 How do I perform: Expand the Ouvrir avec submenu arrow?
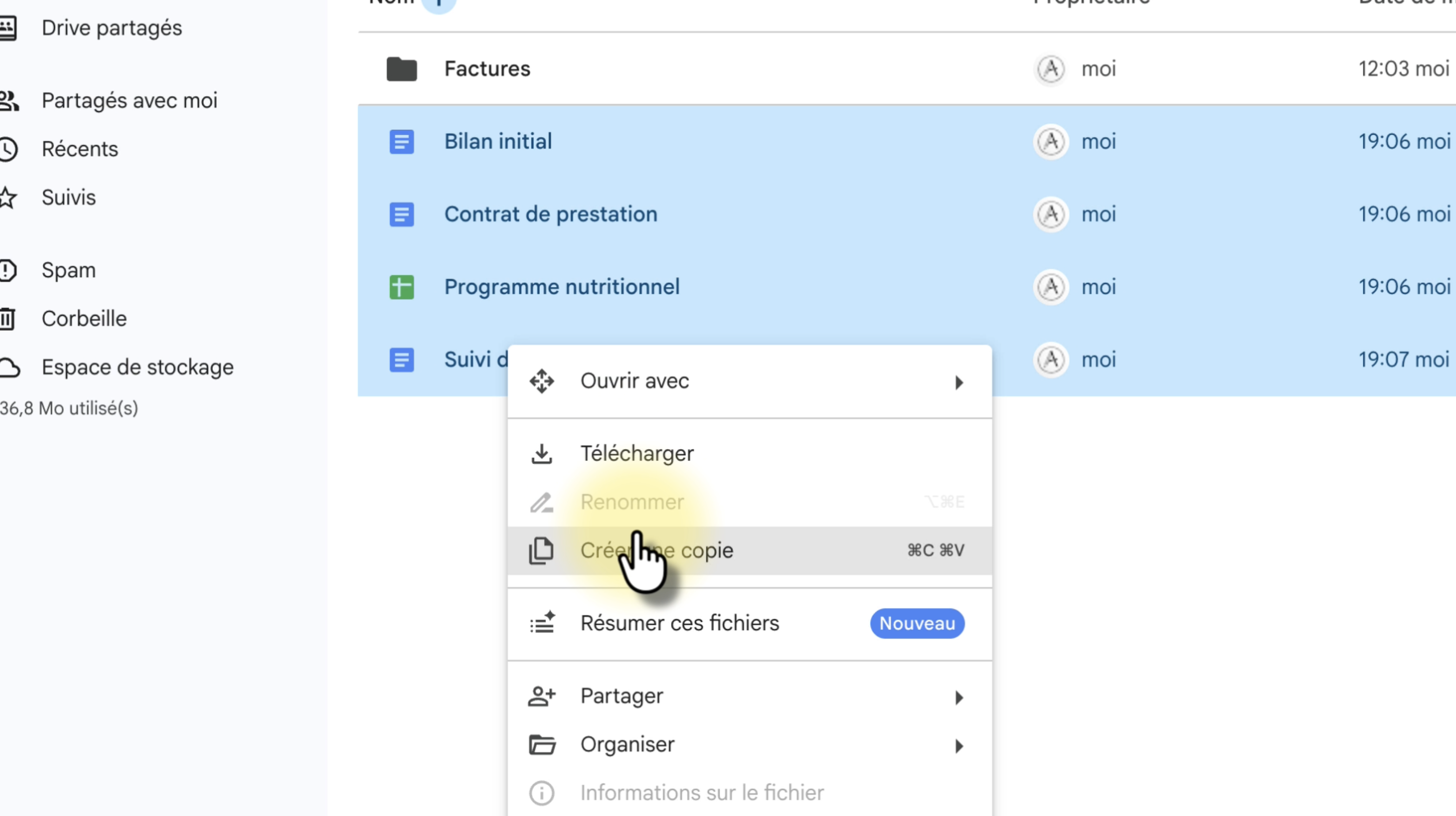point(959,382)
